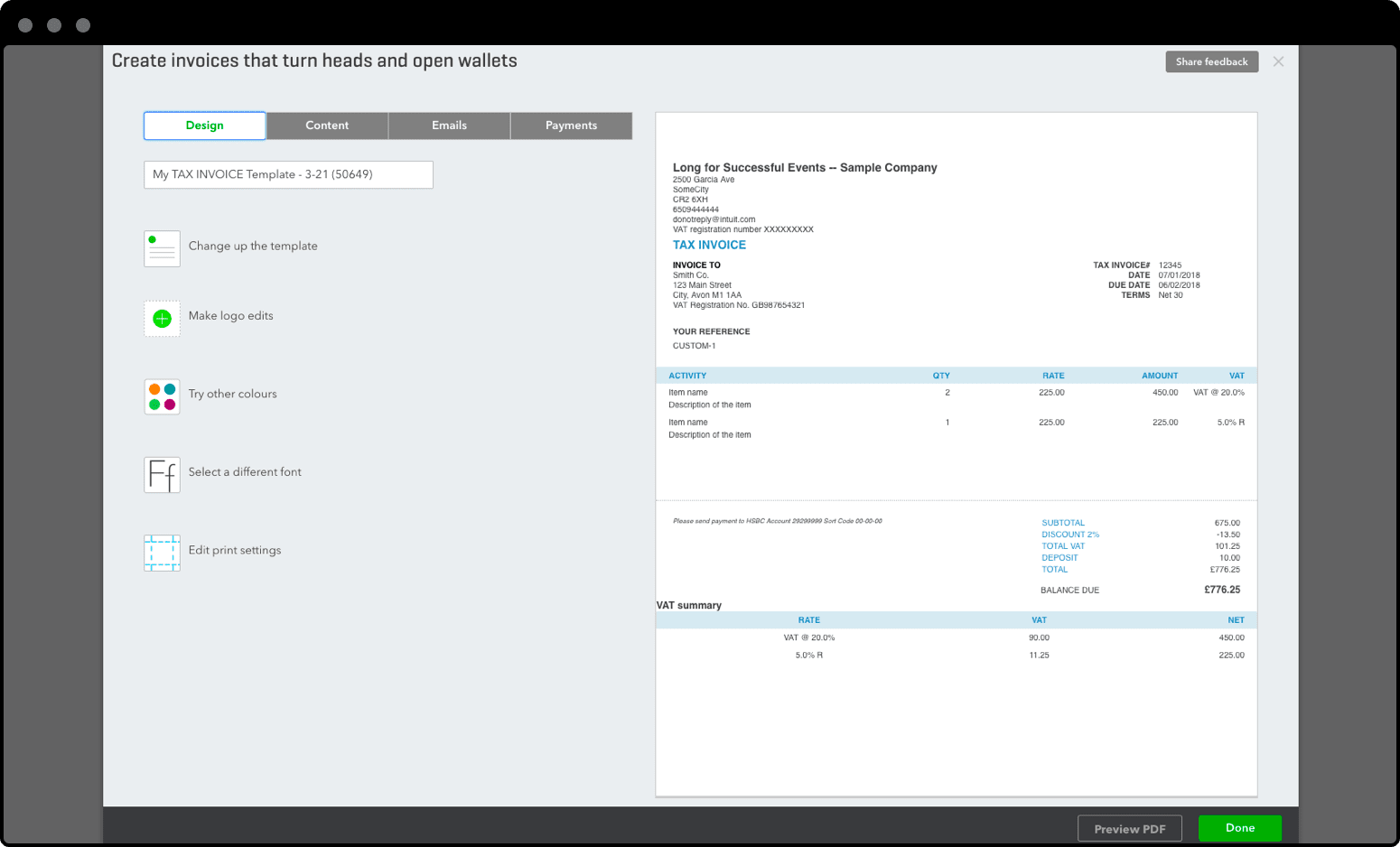The width and height of the screenshot is (1400, 847).
Task: Click the TAX INVOICE heading in the preview
Action: point(708,245)
